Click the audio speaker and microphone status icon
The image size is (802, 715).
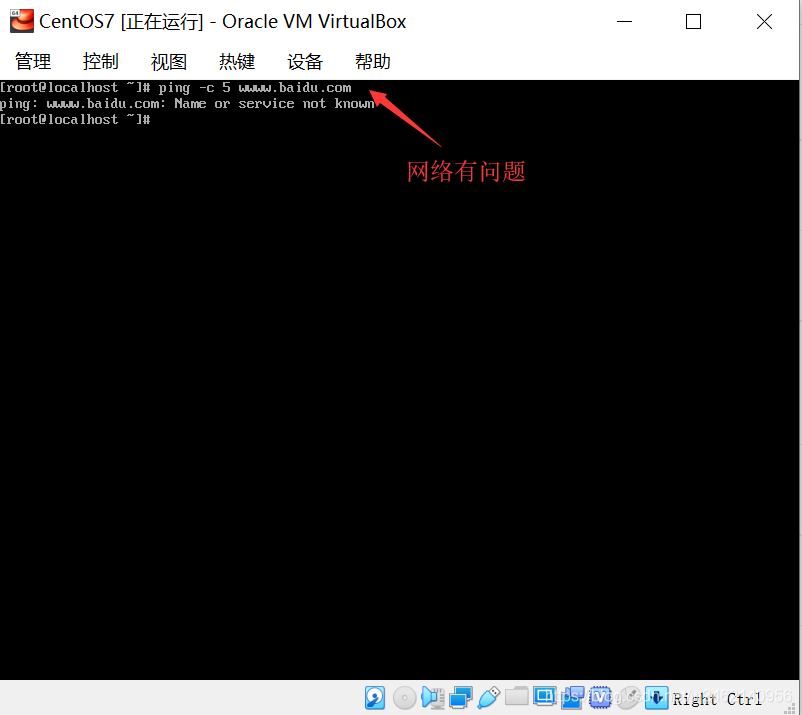(432, 698)
